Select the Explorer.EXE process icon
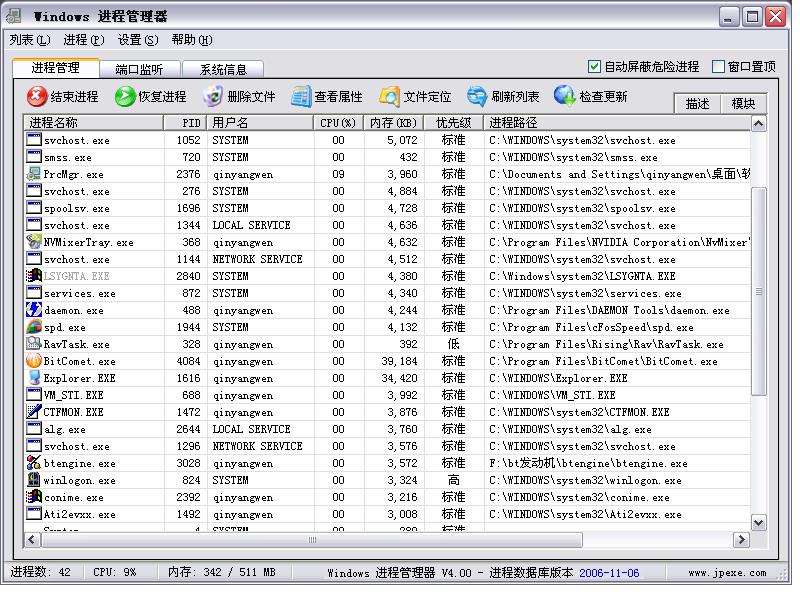This screenshot has height=600, width=800. [34, 378]
